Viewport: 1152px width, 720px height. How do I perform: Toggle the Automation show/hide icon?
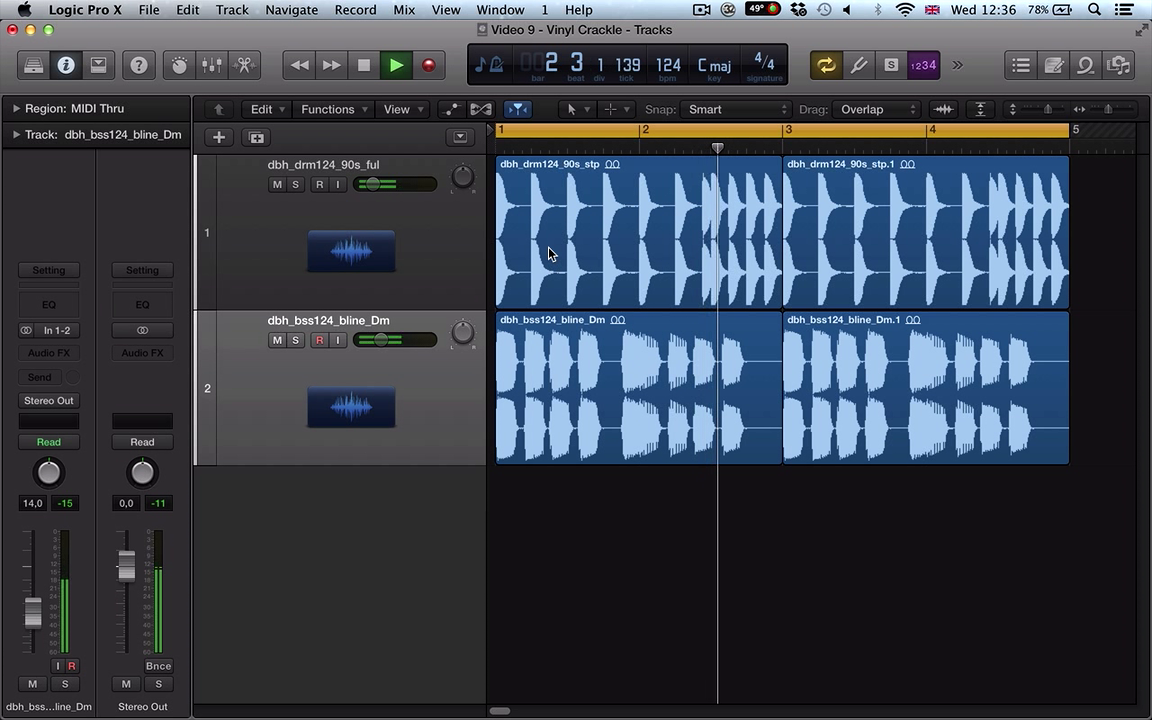pos(451,109)
